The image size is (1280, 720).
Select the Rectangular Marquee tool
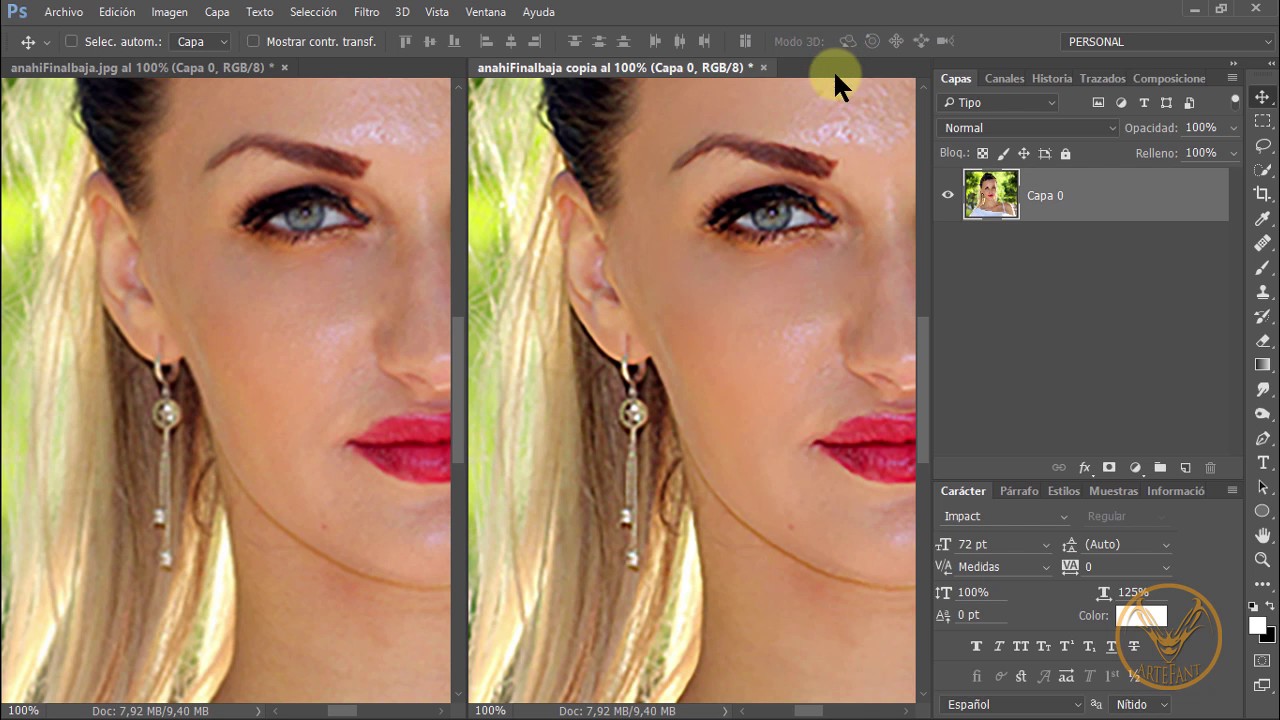(1262, 121)
